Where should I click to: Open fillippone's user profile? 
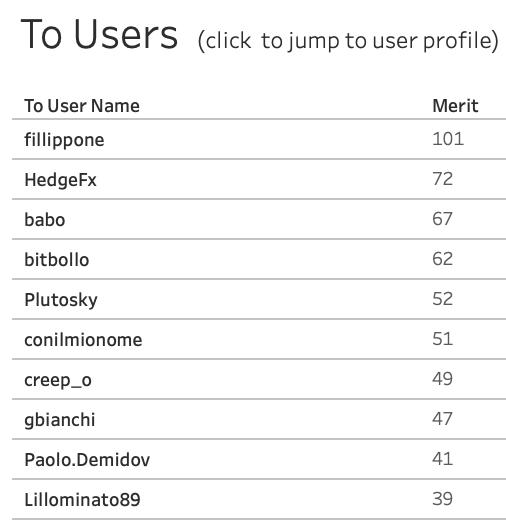[64, 140]
